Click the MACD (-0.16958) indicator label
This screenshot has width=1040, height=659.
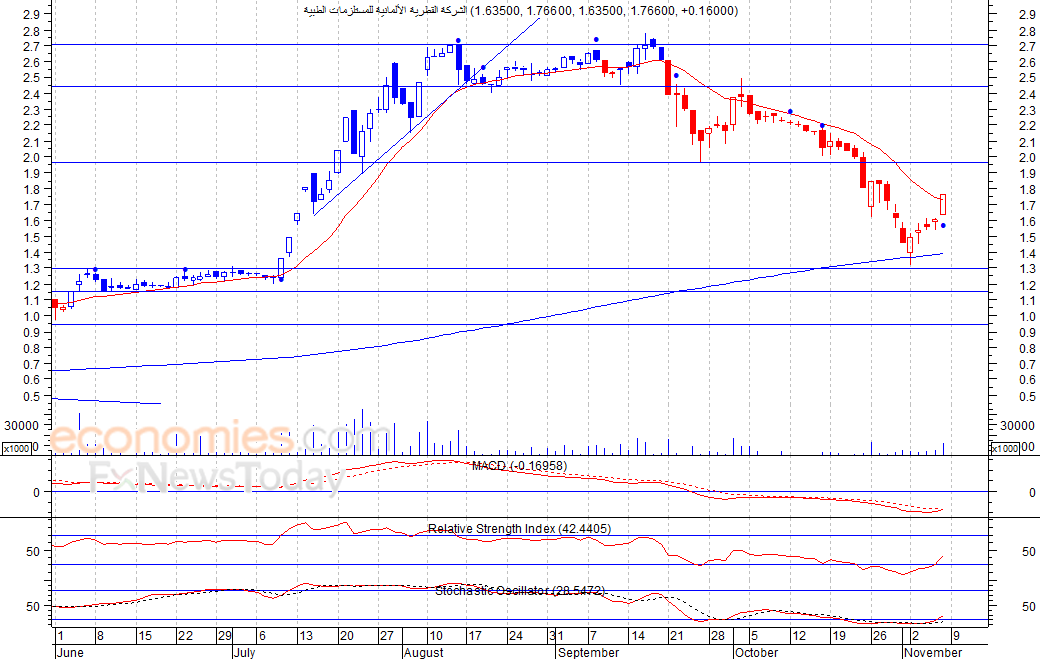click(x=519, y=466)
